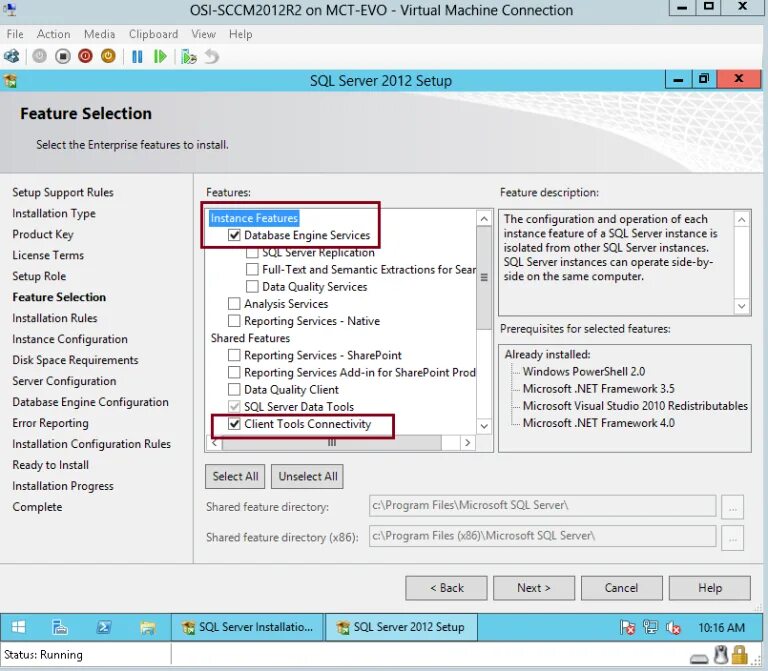Viewport: 768px width, 671px height.
Task: Click the Checkpoint toolbar icon
Action: [x=189, y=56]
